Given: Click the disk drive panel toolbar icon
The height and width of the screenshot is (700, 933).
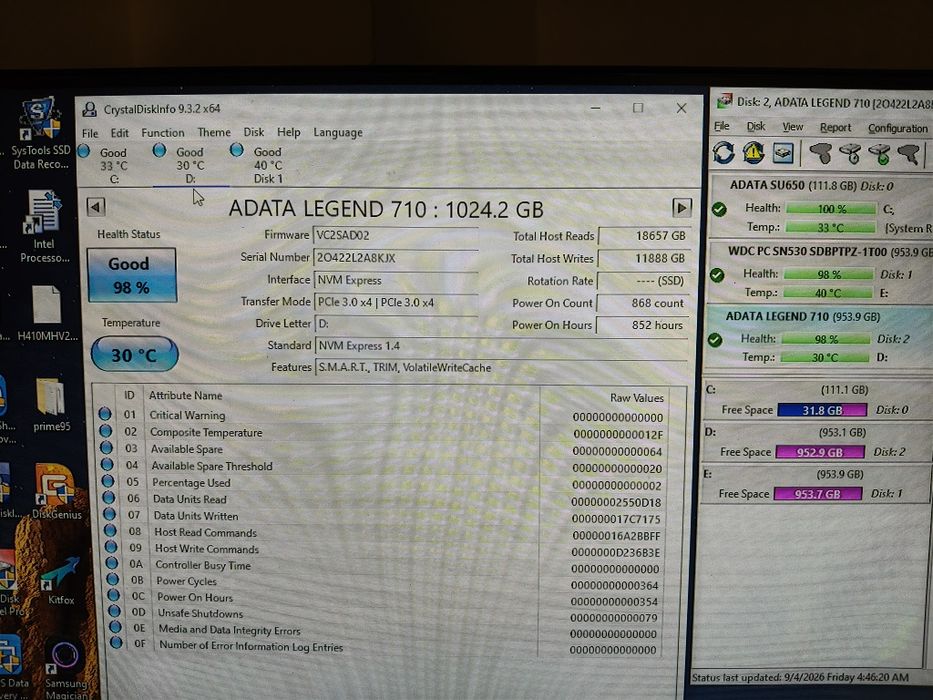Looking at the screenshot, I should click(x=783, y=154).
